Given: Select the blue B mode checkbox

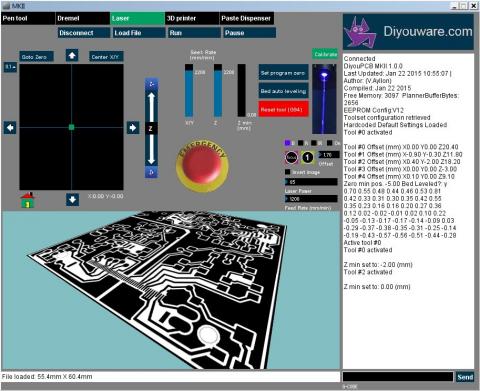Looking at the screenshot, I should coord(287,143).
